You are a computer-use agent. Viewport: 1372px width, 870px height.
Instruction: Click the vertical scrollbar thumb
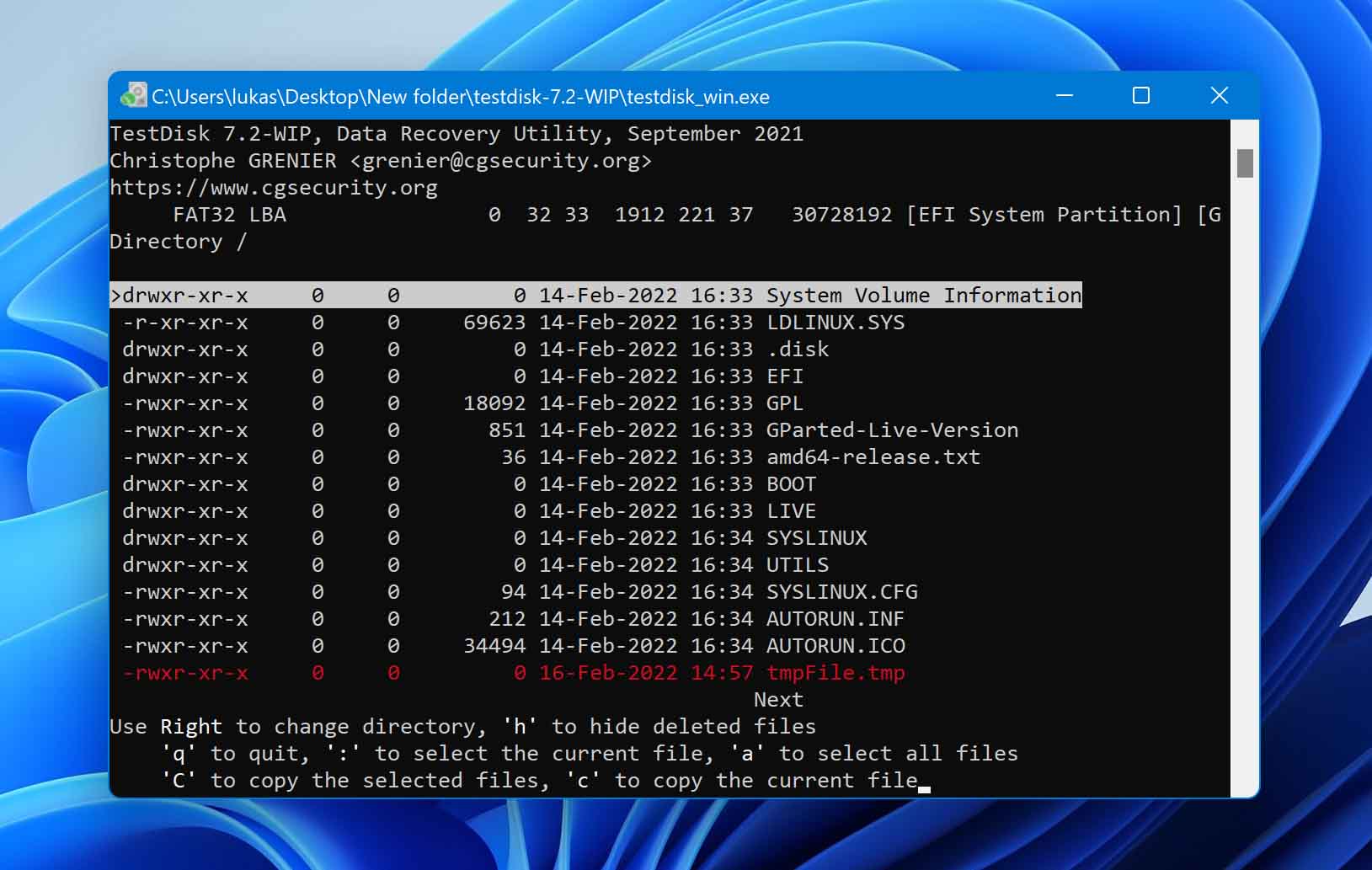tap(1245, 163)
